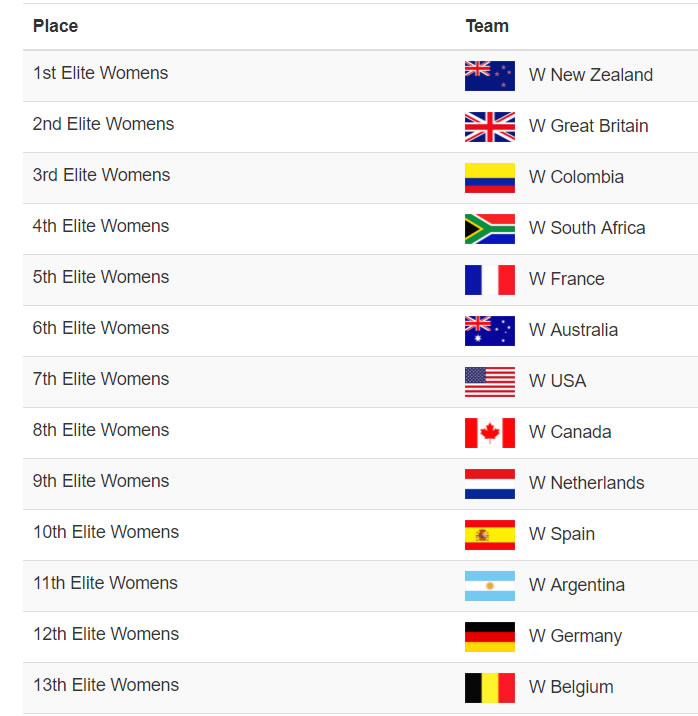Image resolution: width=698 pixels, height=716 pixels.
Task: Click the Place column header
Action: 55,26
